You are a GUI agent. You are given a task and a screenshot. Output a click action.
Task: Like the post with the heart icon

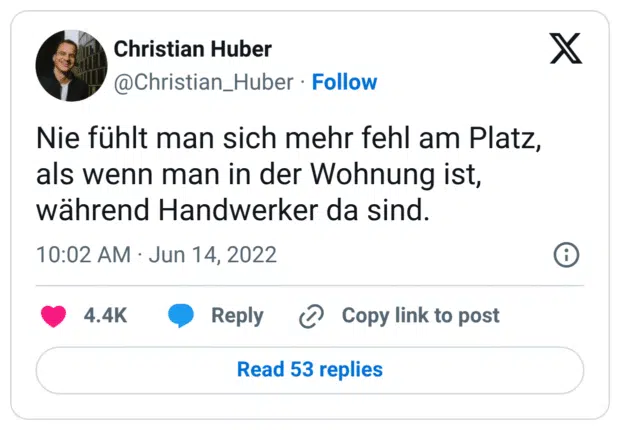coord(53,316)
